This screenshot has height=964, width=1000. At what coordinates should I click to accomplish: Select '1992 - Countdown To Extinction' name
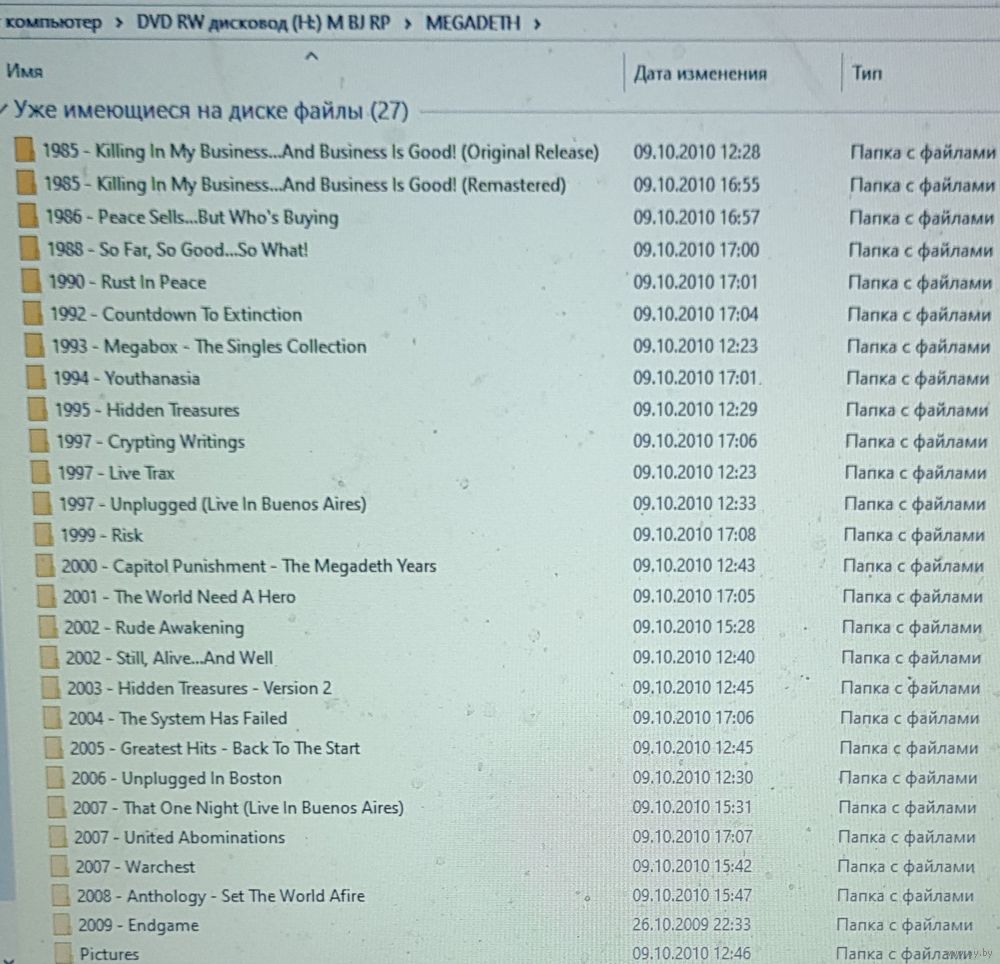point(177,314)
